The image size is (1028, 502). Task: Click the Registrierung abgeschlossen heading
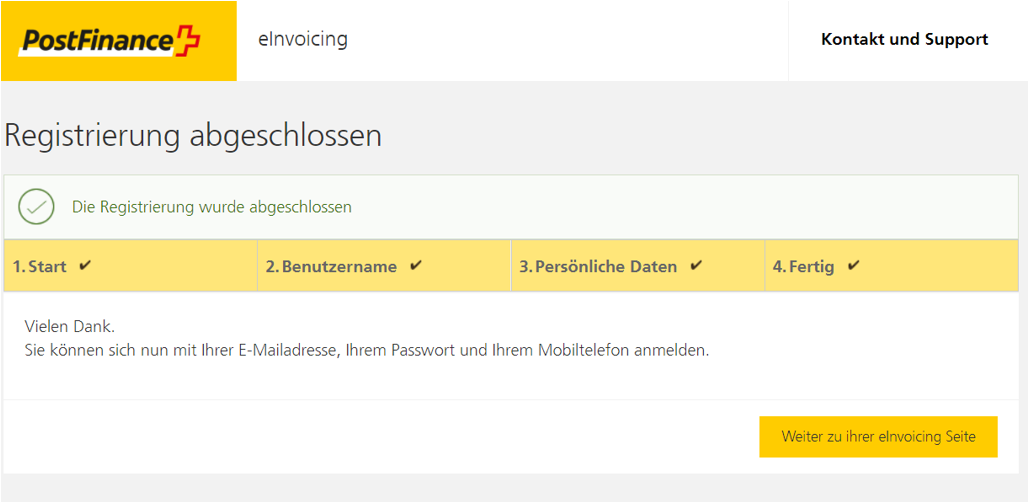(193, 136)
